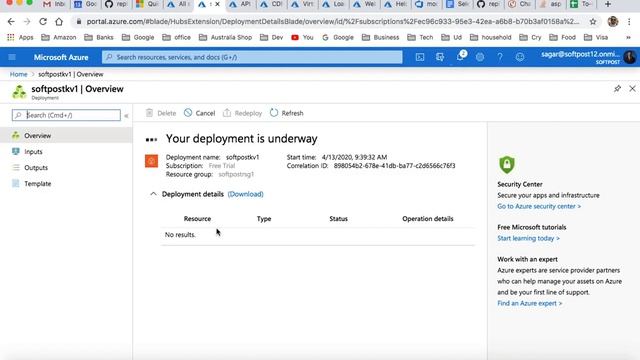Switch to the 'All r' Azure tab
640x360 pixels.
pyautogui.click(x=179, y=4)
